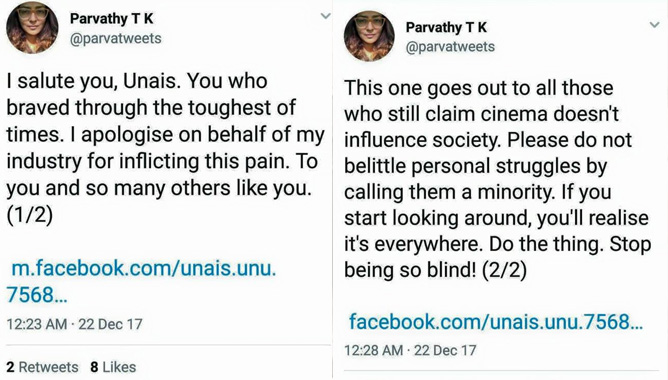
Task: Click the 12:23 AM timestamp
Action: coord(37,324)
